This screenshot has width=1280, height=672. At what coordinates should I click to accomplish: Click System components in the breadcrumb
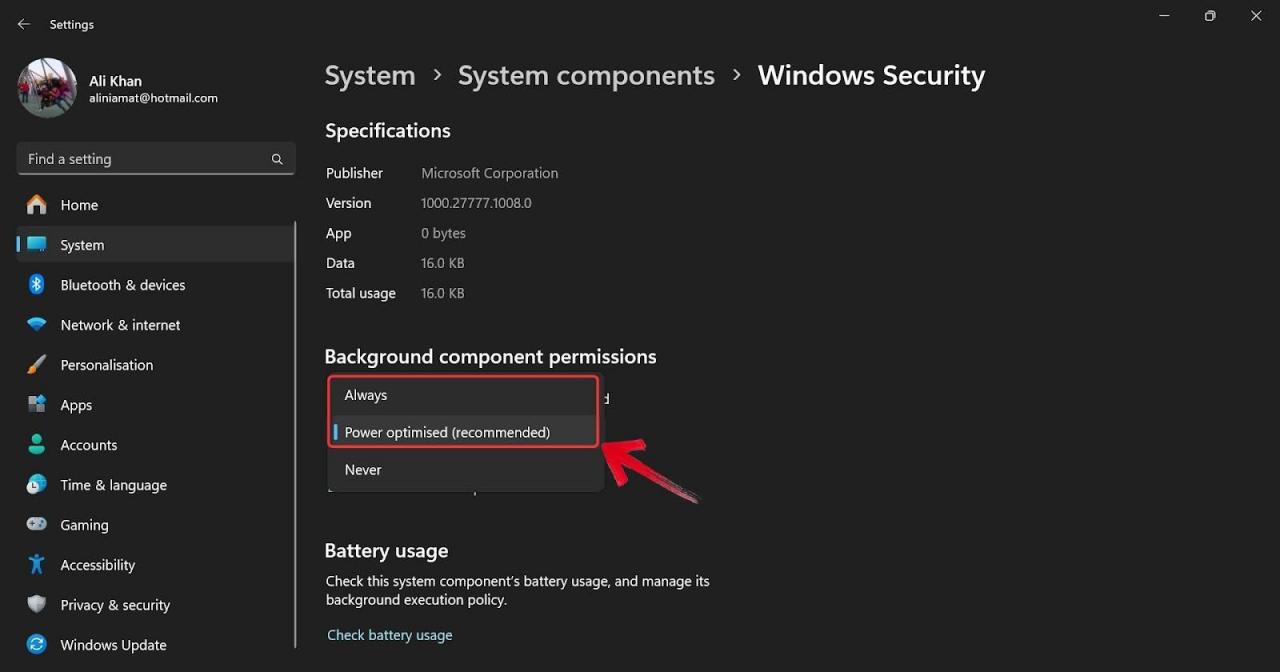point(586,75)
